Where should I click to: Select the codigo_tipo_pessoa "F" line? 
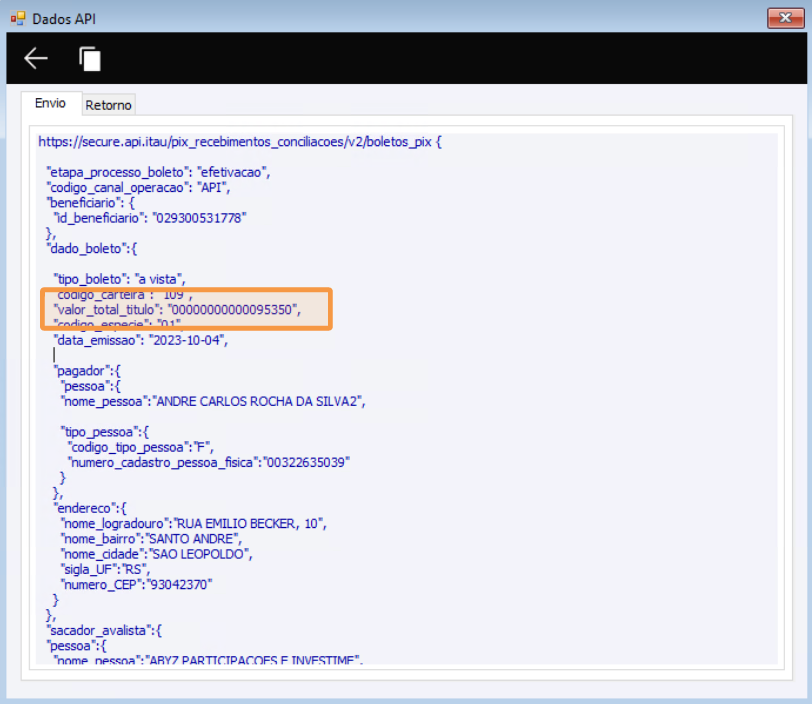[x=140, y=447]
